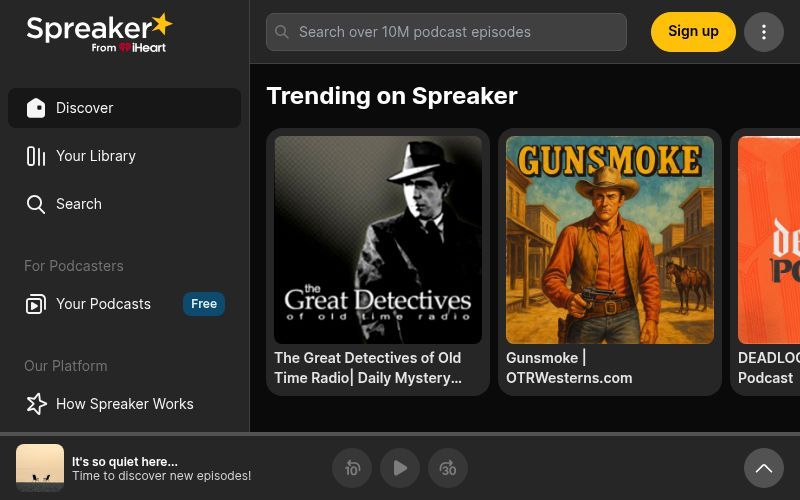Image resolution: width=800 pixels, height=500 pixels.
Task: Click the Our Platform section label
Action: tap(66, 366)
